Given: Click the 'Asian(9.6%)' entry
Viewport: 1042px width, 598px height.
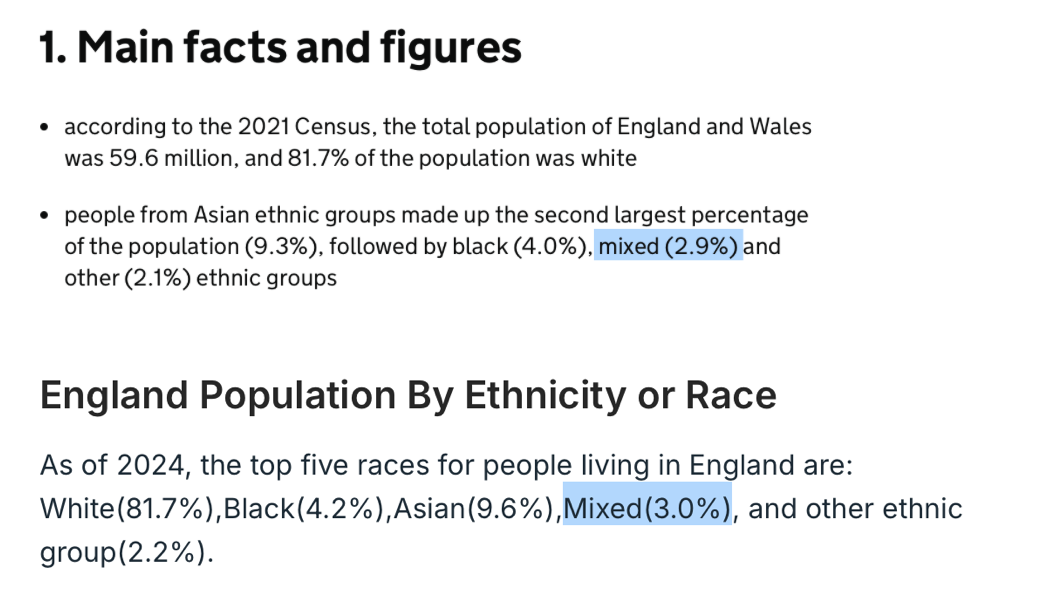Looking at the screenshot, I should point(474,508).
